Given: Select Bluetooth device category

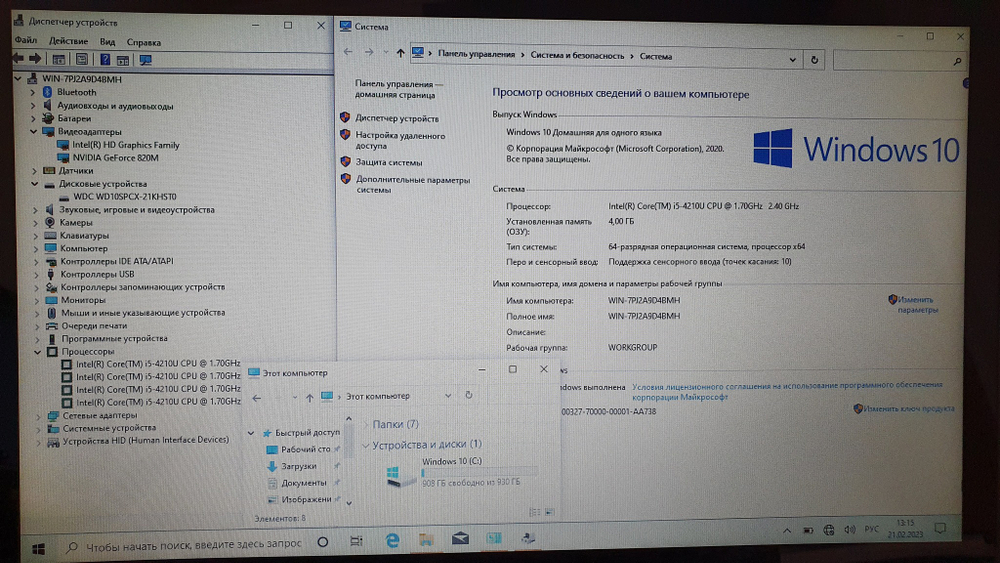Looking at the screenshot, I should coord(77,92).
